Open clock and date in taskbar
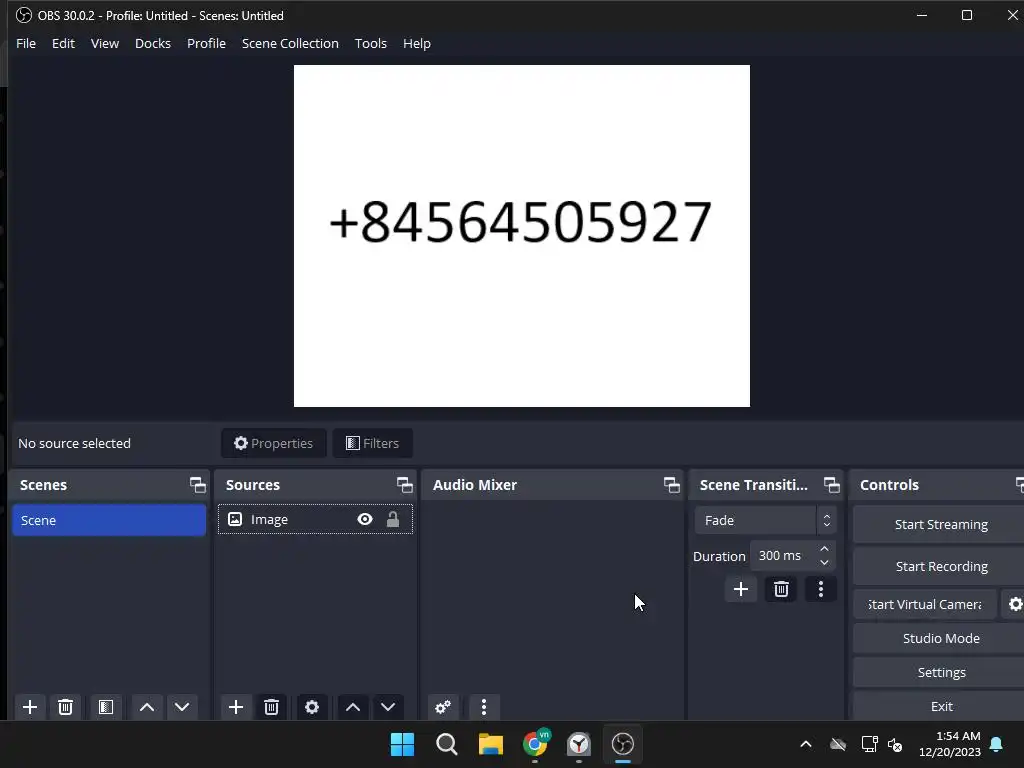This screenshot has height=768, width=1024. [950, 744]
